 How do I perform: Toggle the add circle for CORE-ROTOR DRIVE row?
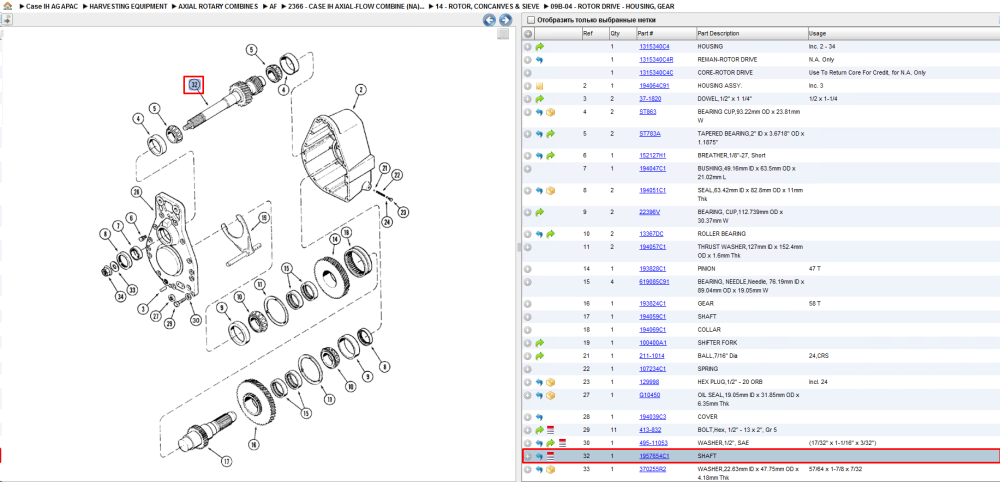(x=527, y=73)
